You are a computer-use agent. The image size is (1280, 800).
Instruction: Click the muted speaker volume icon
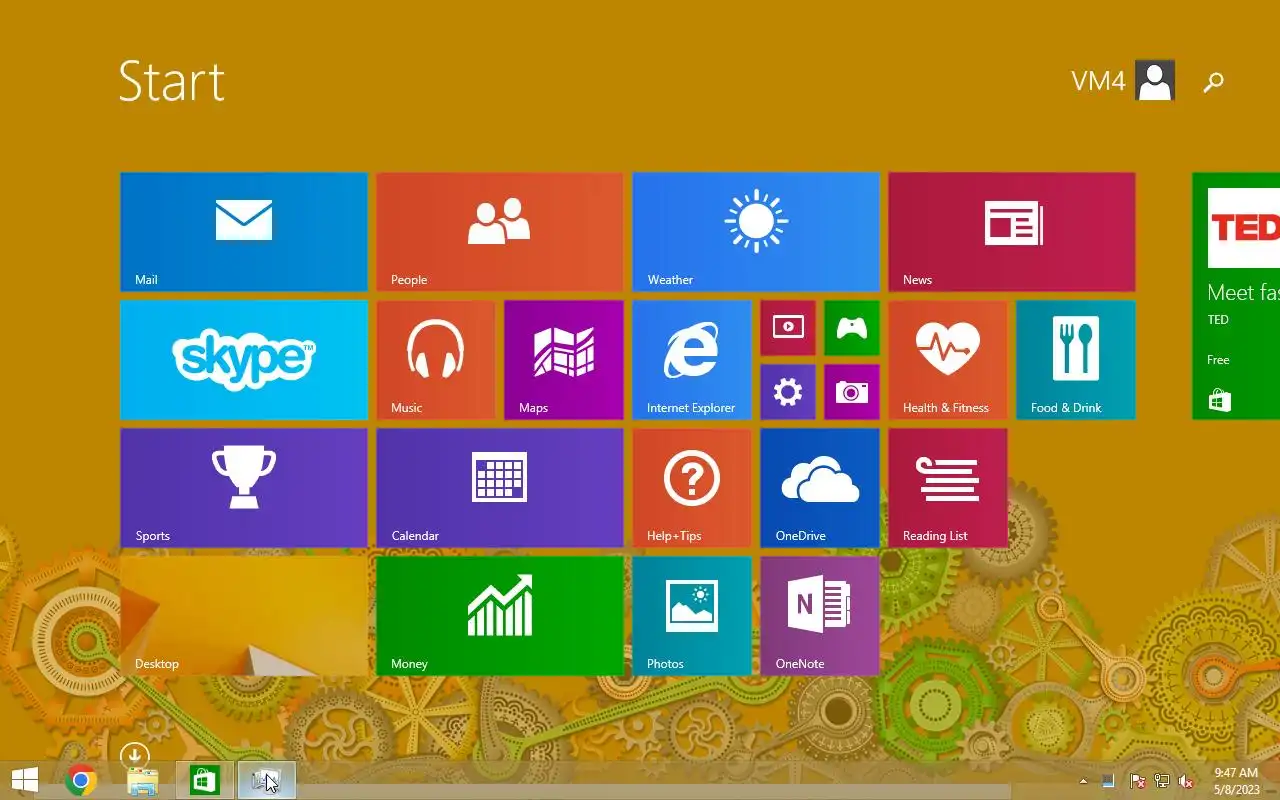click(x=1186, y=781)
